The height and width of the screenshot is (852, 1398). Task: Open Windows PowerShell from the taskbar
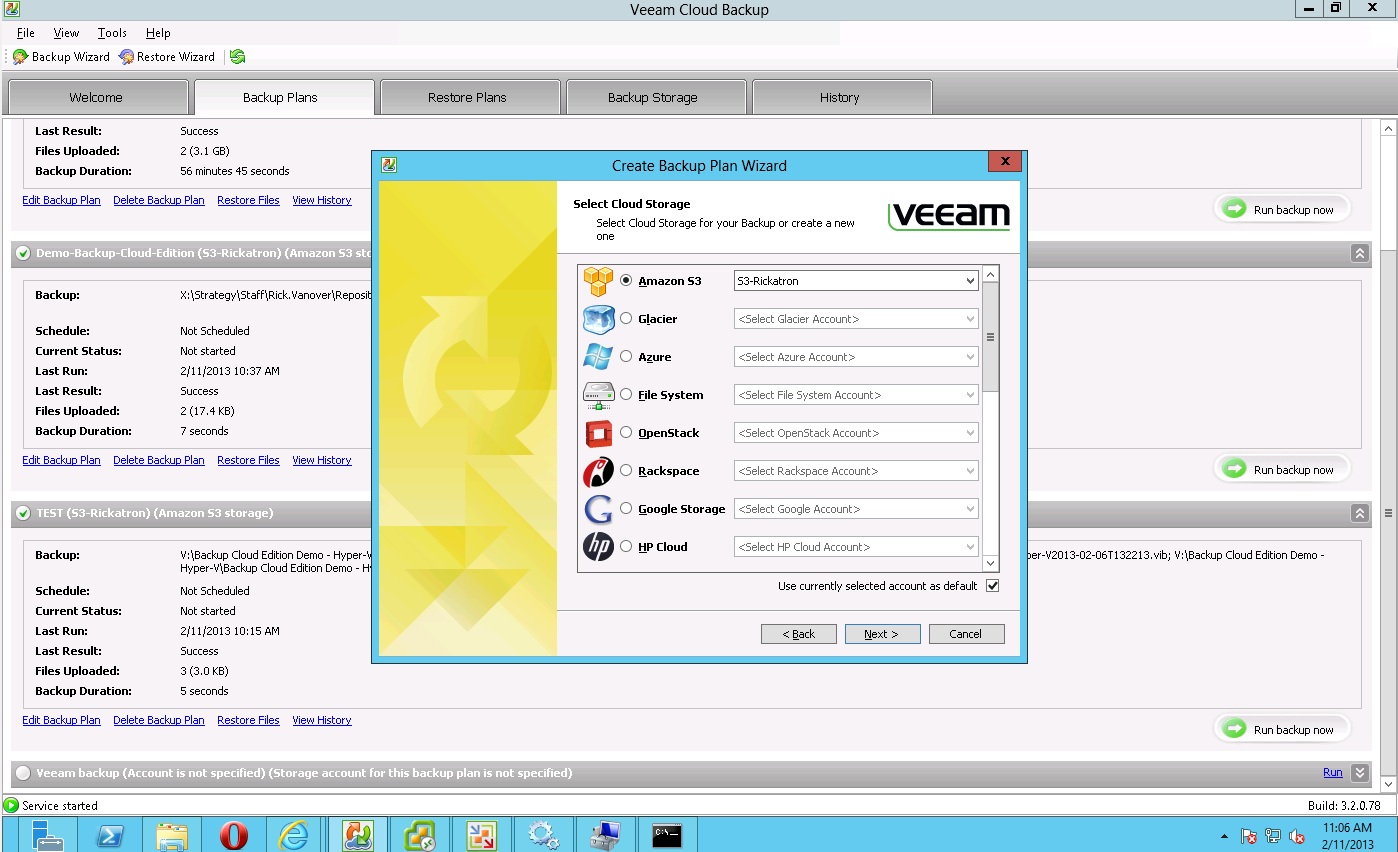tap(110, 835)
